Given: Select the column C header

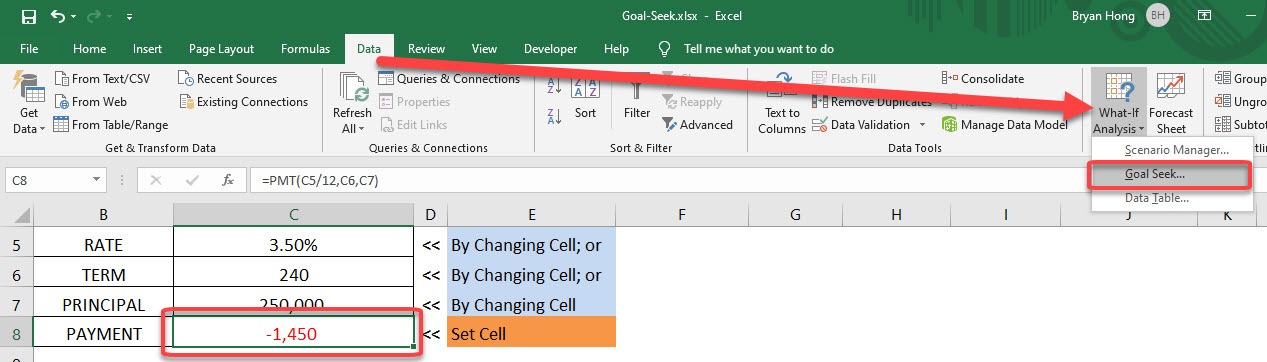Looking at the screenshot, I should coord(293,215).
